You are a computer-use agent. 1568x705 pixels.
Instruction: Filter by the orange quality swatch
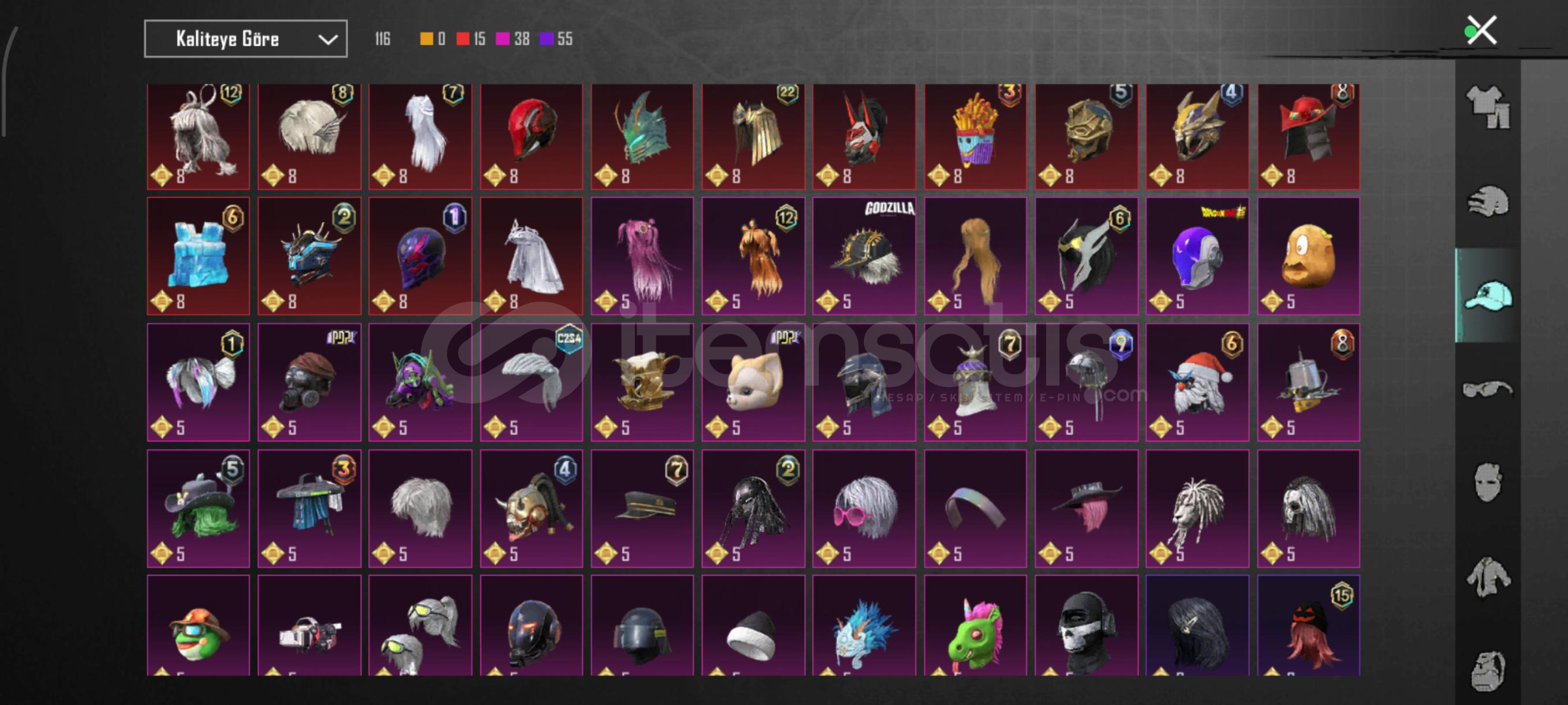tap(426, 39)
